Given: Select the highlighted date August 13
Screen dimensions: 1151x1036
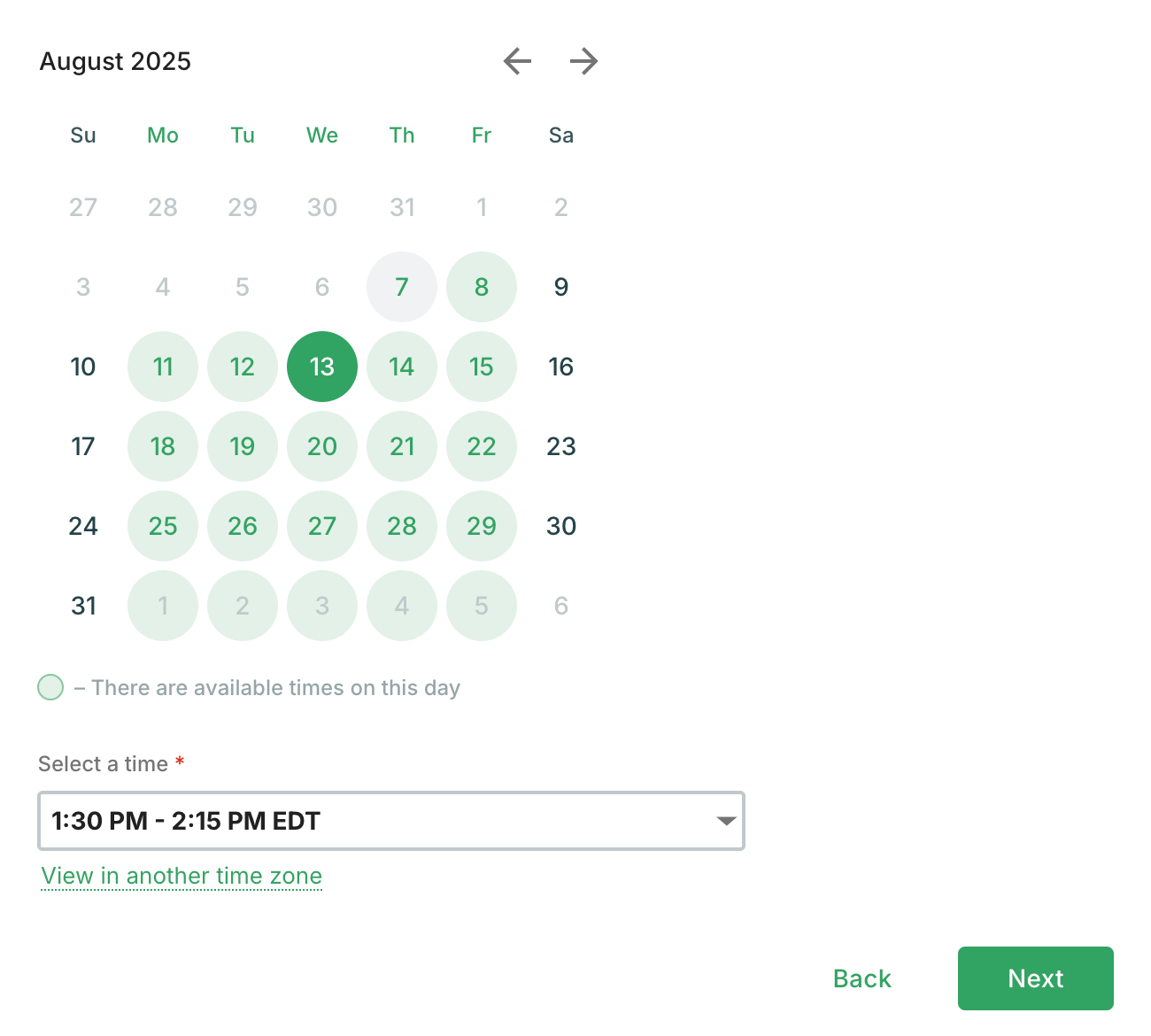Looking at the screenshot, I should [x=322, y=367].
